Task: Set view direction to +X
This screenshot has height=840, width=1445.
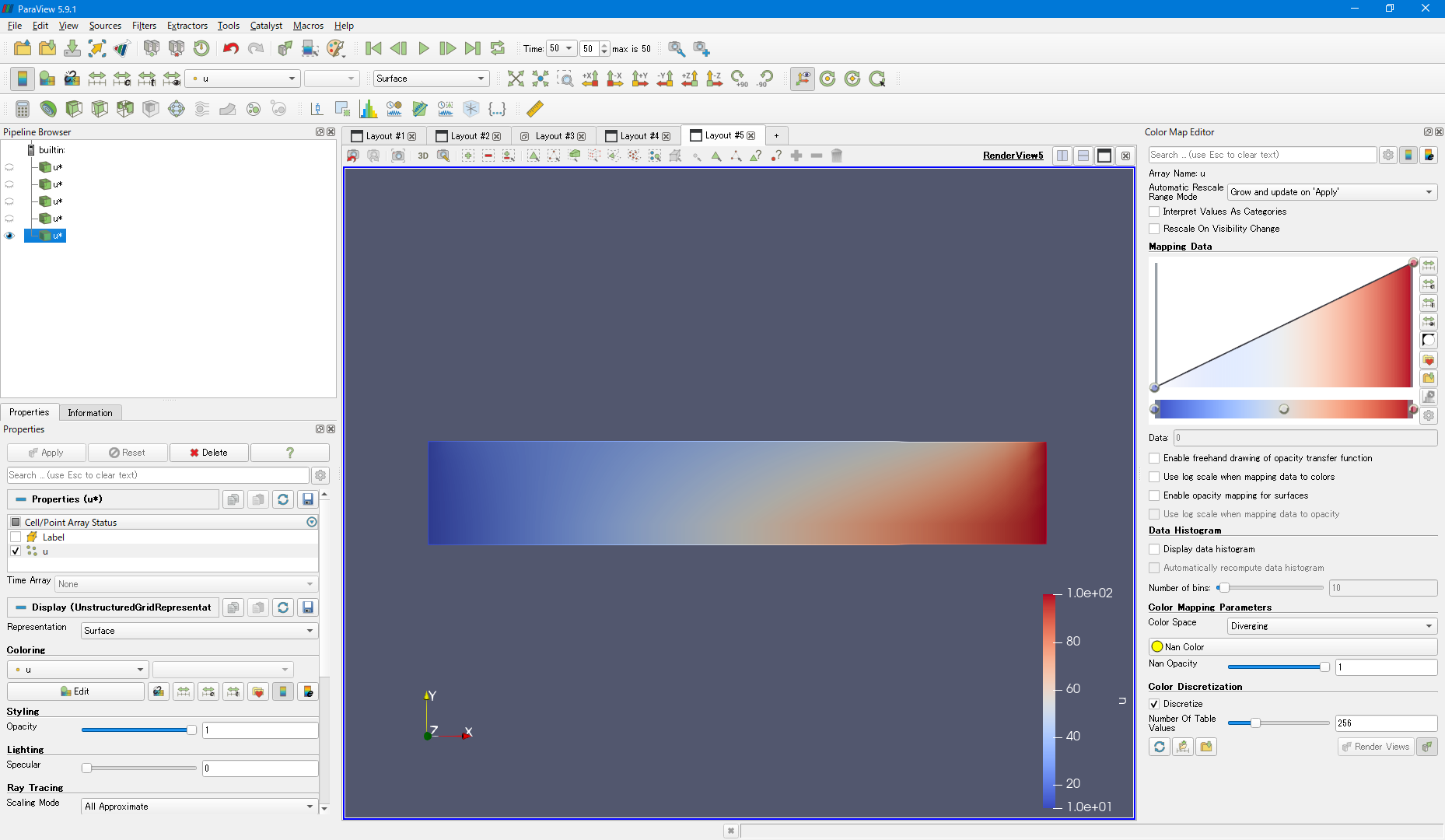Action: tap(590, 79)
